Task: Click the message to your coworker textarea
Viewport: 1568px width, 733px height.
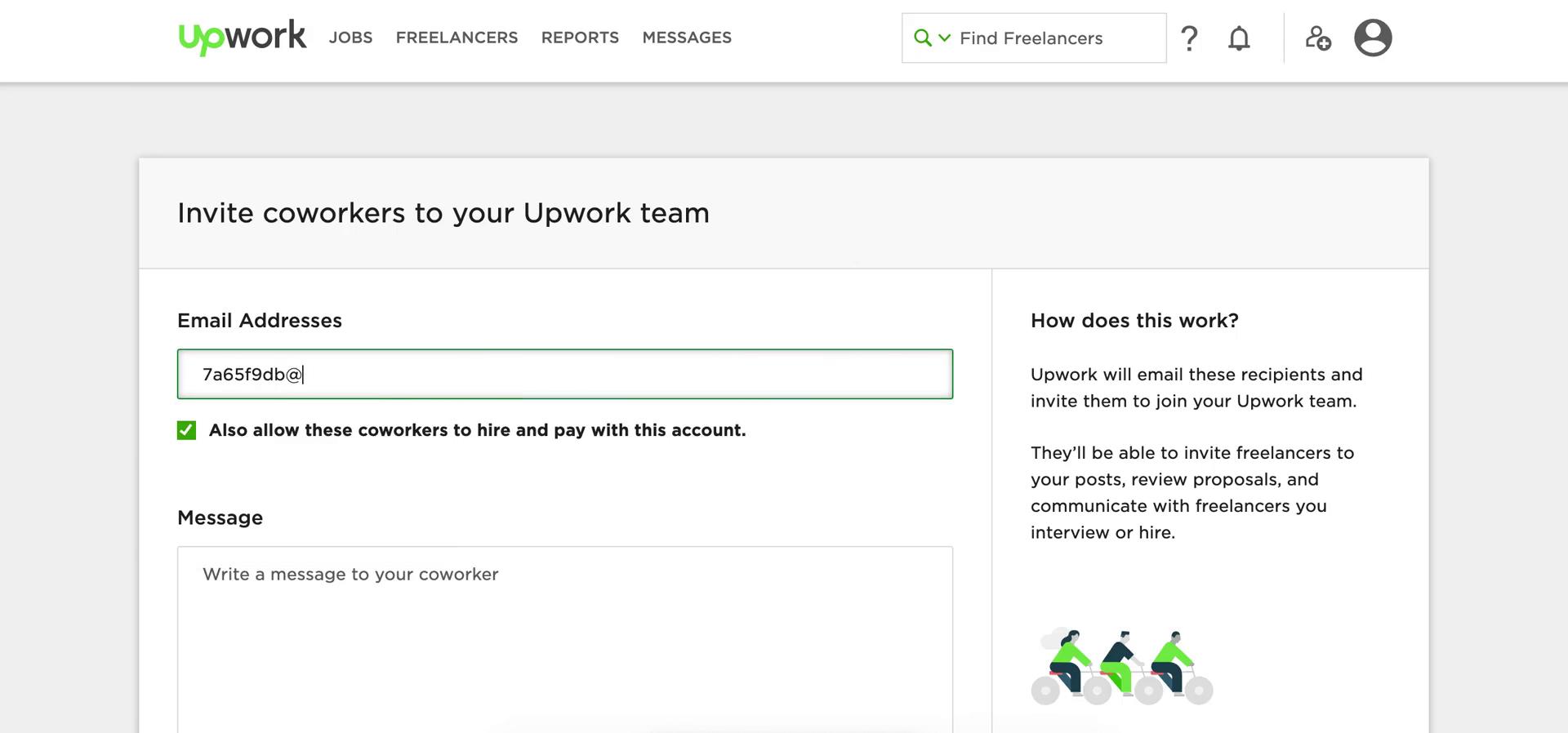Action: point(565,639)
